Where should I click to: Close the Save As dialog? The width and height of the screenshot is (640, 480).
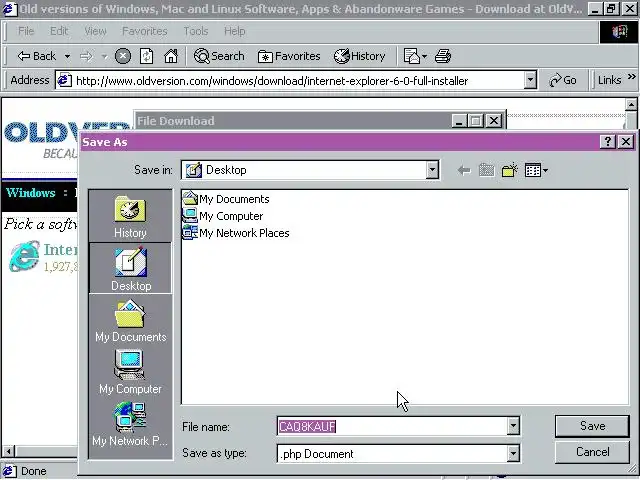[626, 142]
